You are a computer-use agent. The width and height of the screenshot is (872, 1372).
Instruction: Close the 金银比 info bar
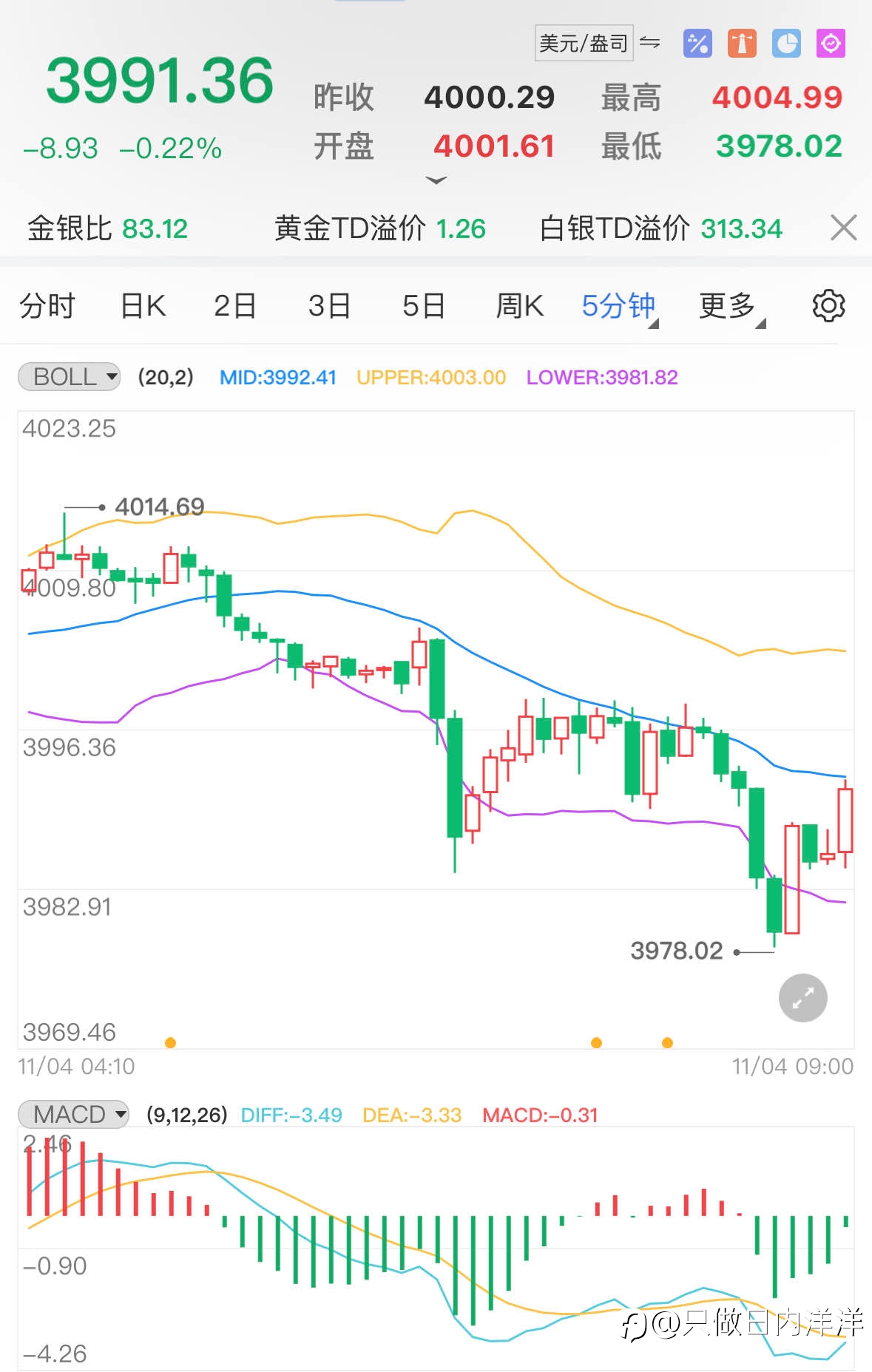843,228
